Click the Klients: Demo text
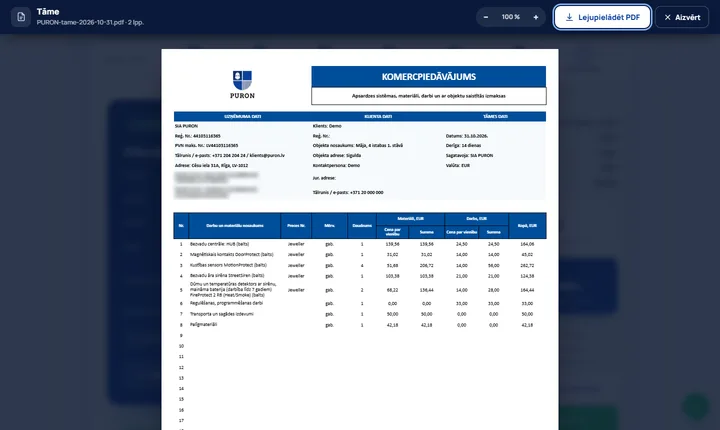Screen dimensions: 720x430 [327, 126]
